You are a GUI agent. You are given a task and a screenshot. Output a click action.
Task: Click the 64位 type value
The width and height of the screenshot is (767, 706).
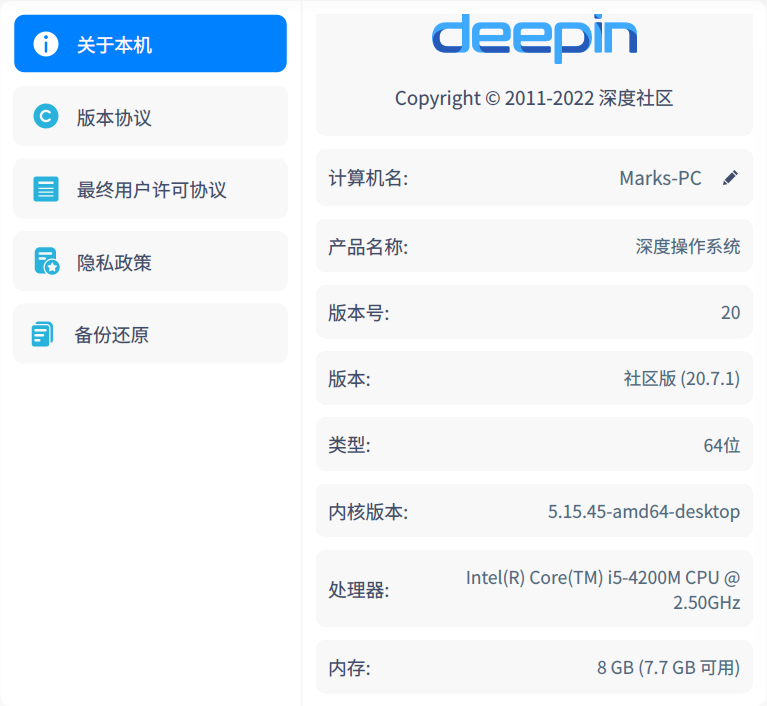(722, 445)
